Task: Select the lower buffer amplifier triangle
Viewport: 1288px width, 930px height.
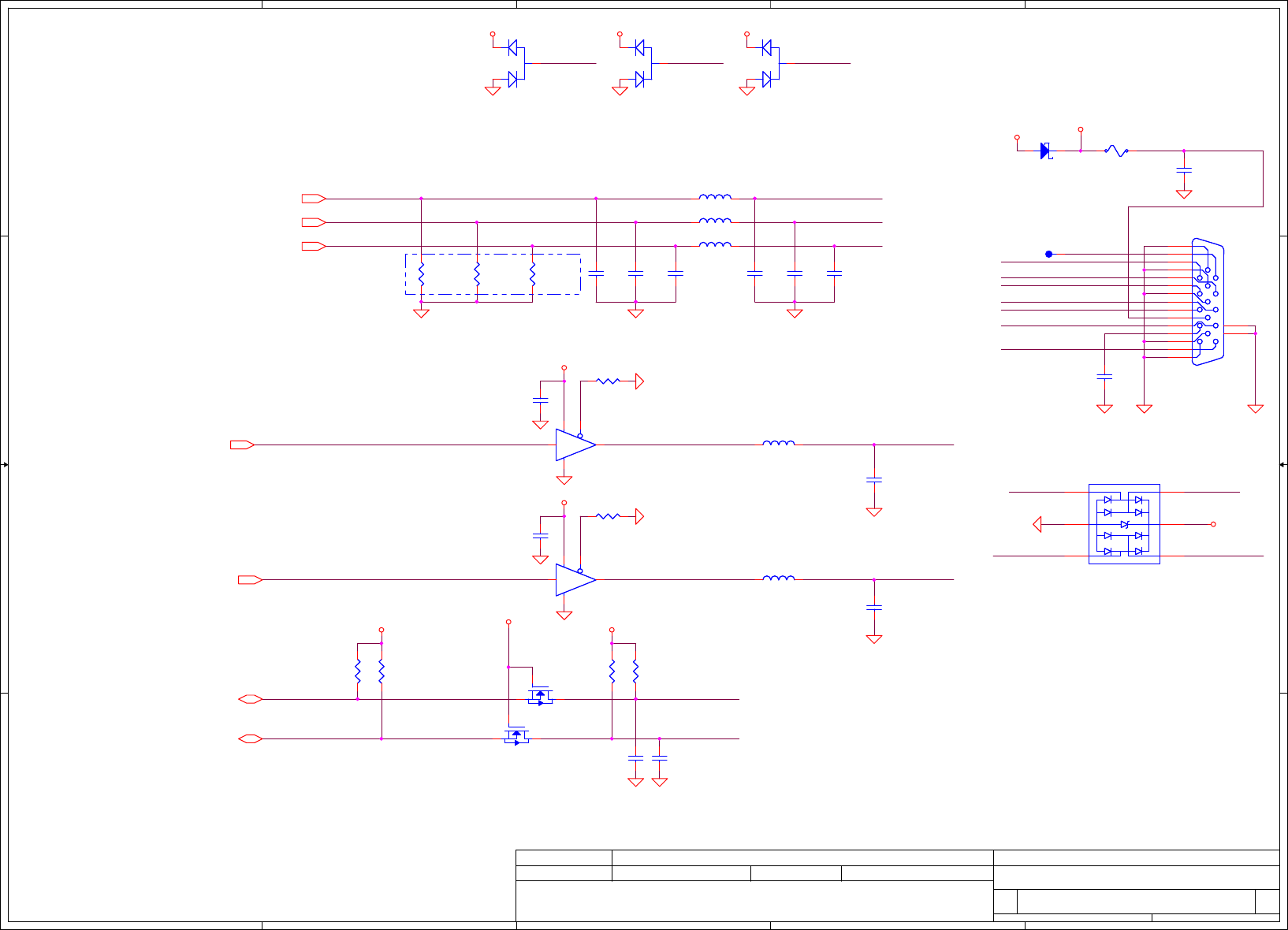Action: click(x=575, y=580)
